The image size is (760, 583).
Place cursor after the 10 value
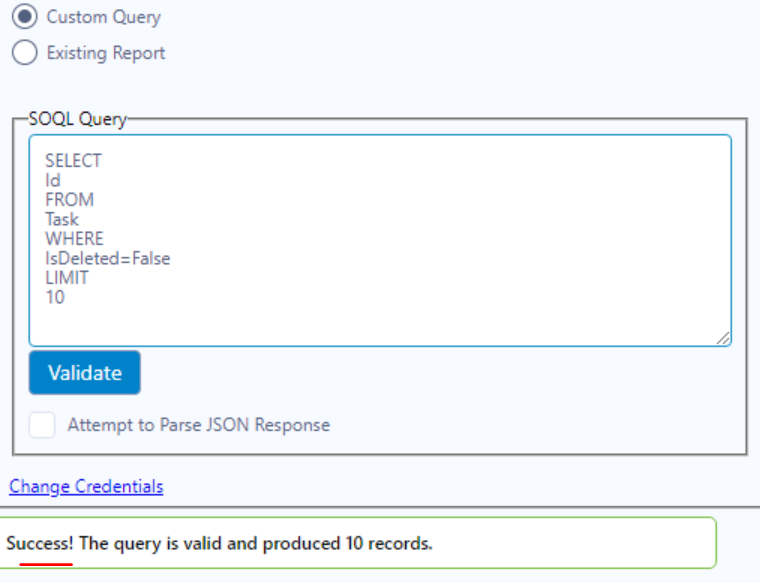tap(66, 297)
